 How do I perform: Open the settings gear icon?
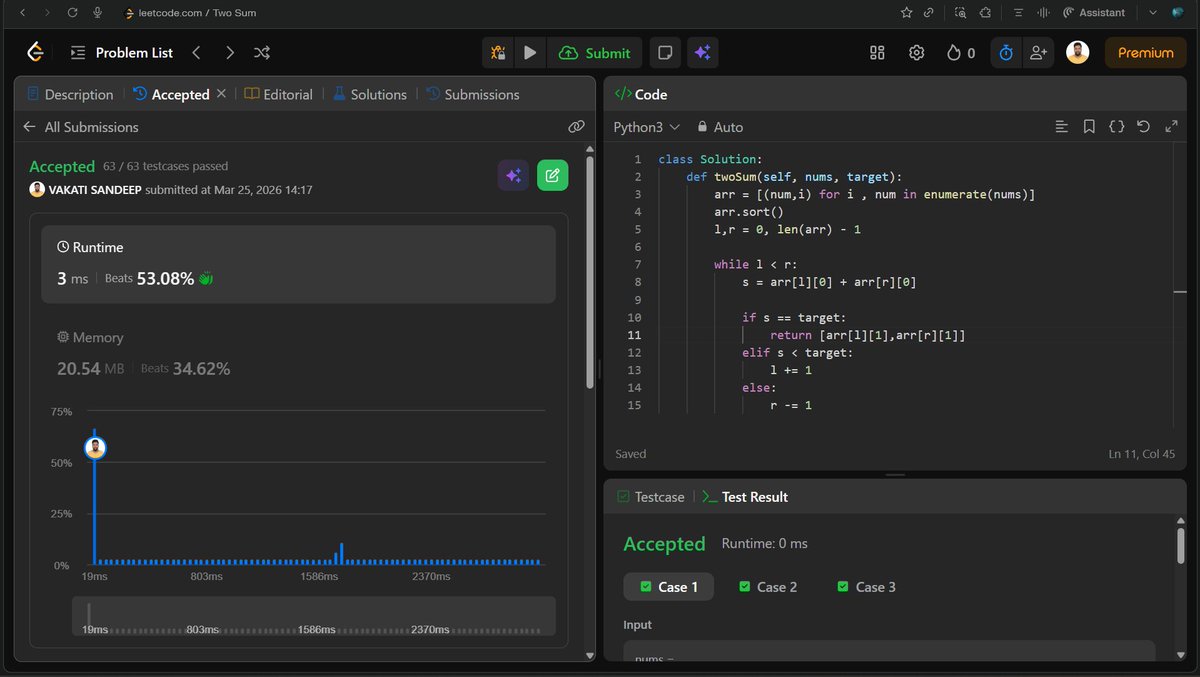click(916, 53)
